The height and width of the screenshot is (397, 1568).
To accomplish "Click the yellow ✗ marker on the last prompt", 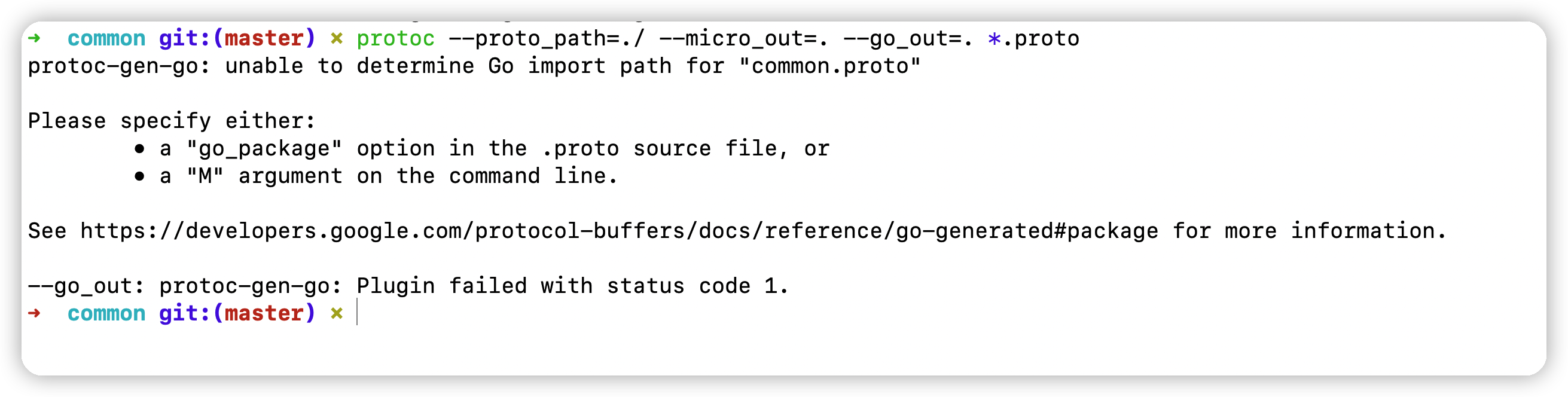I will point(337,313).
